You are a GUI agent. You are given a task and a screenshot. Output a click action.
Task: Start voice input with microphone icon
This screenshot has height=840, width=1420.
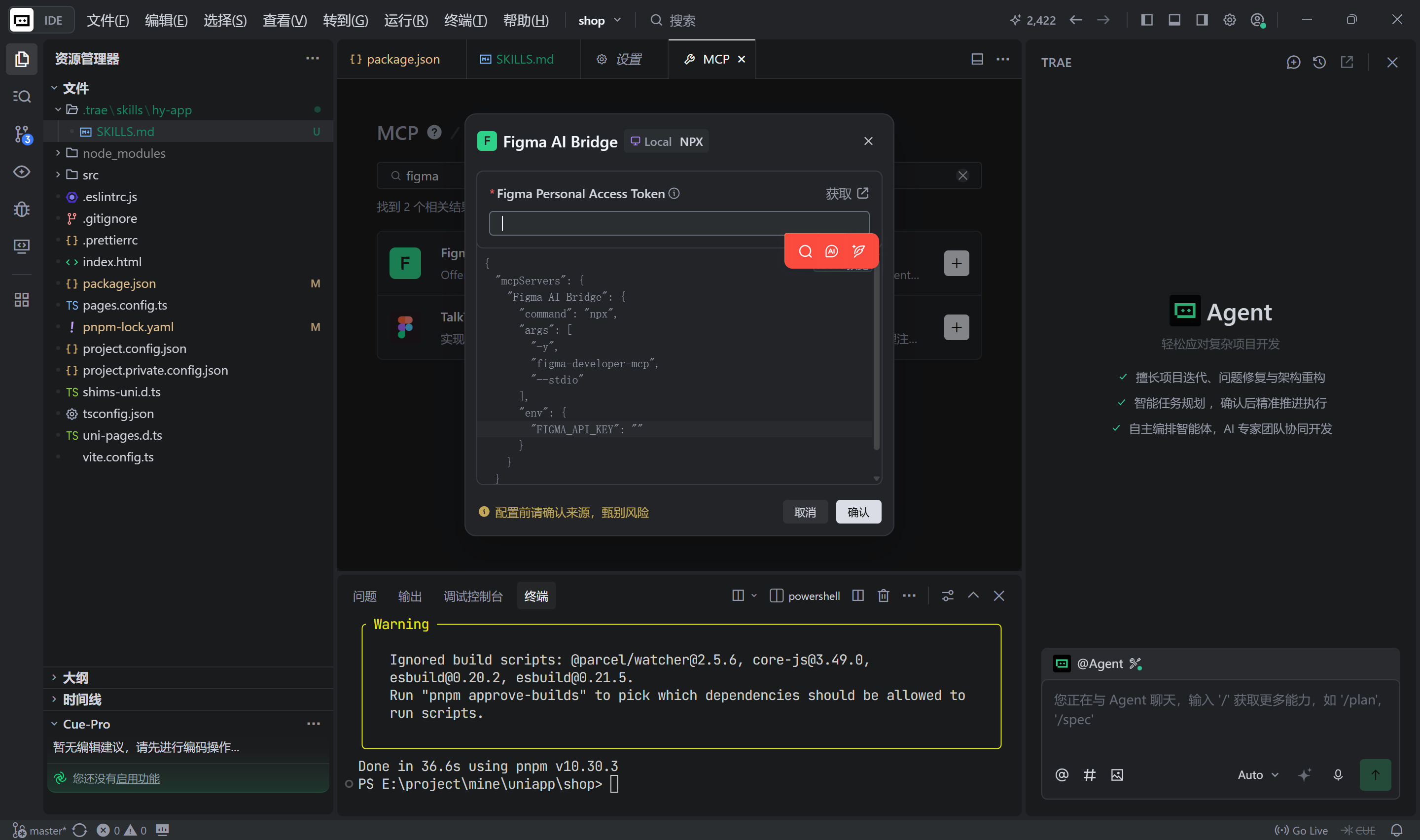click(1338, 775)
